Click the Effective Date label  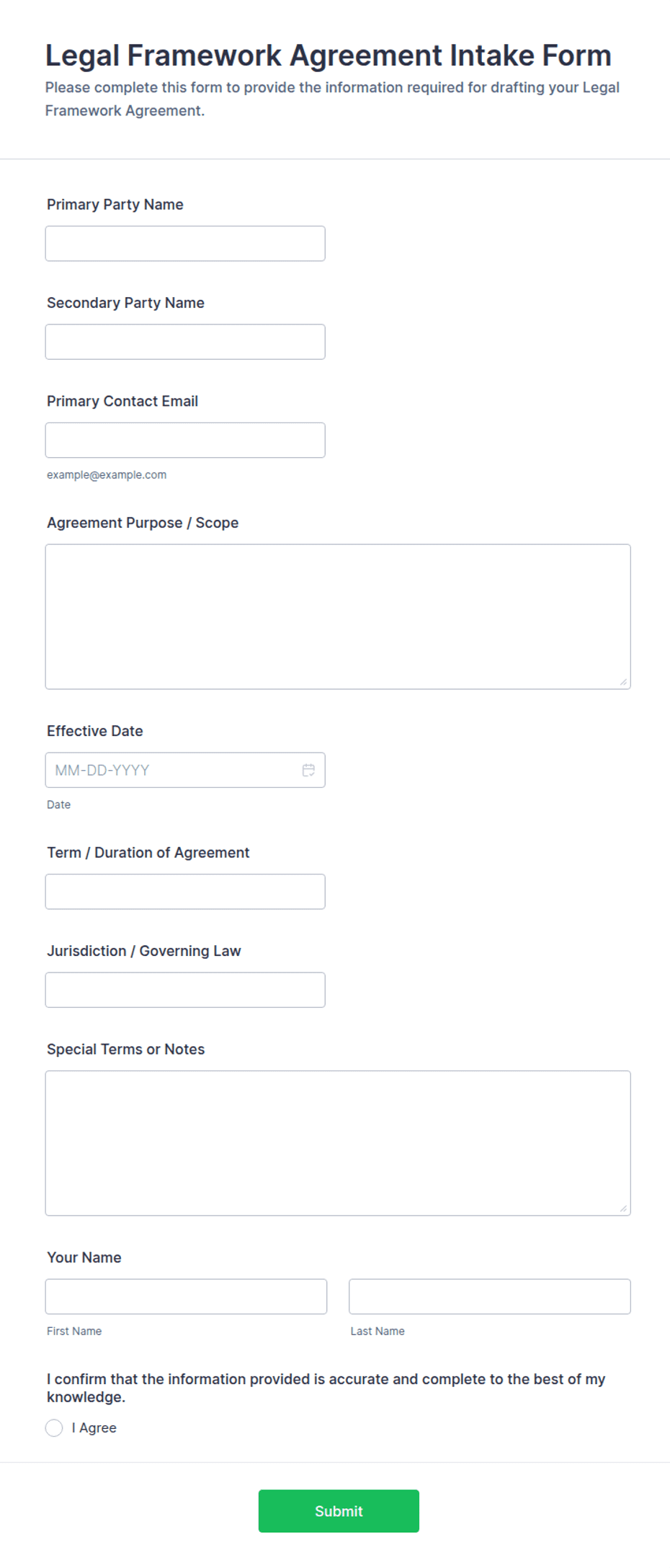(x=95, y=731)
